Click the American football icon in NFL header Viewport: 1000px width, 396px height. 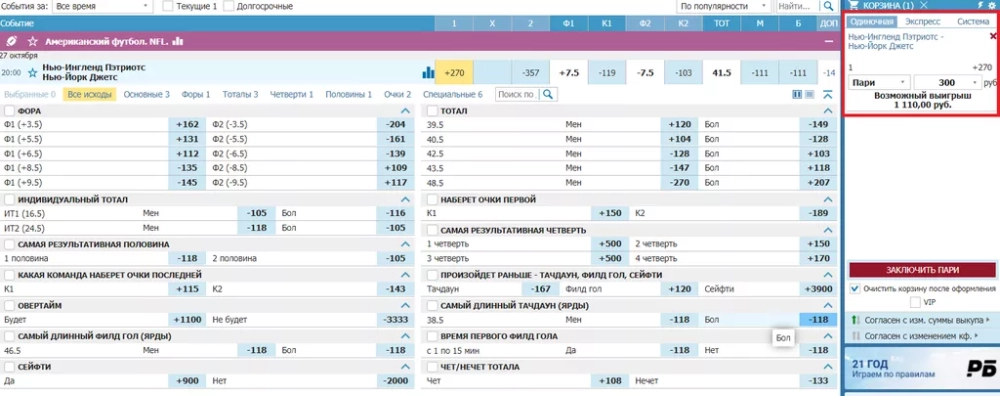(11, 41)
